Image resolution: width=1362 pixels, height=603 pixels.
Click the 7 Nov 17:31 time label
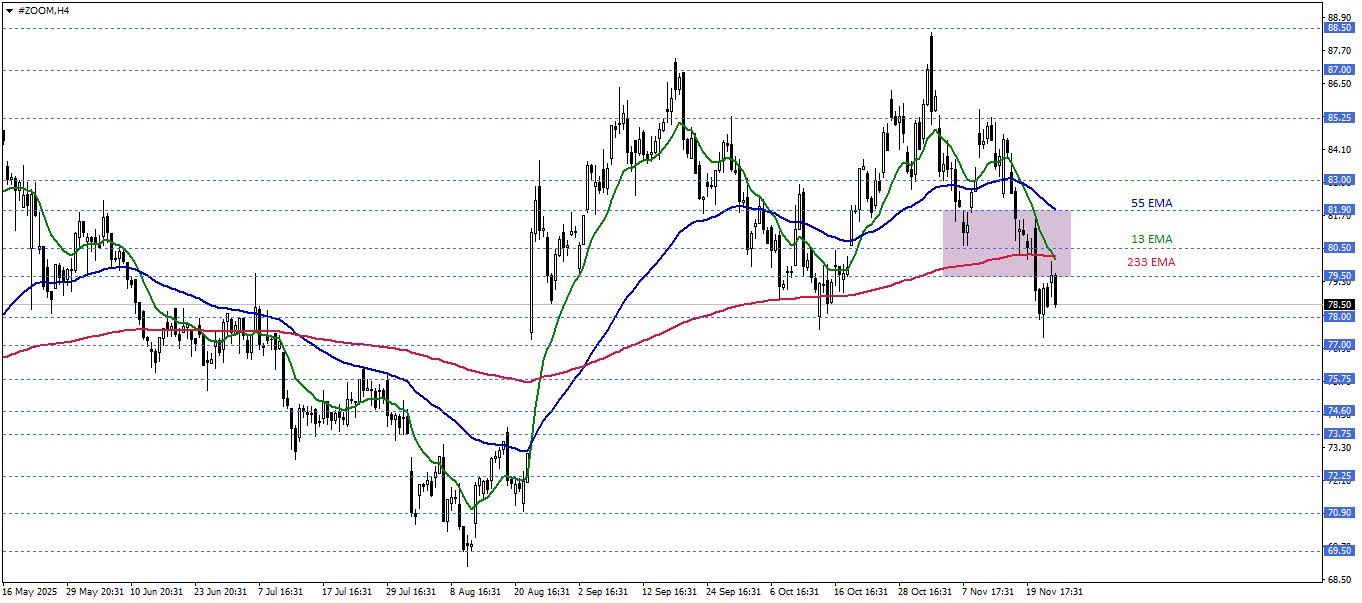(987, 592)
